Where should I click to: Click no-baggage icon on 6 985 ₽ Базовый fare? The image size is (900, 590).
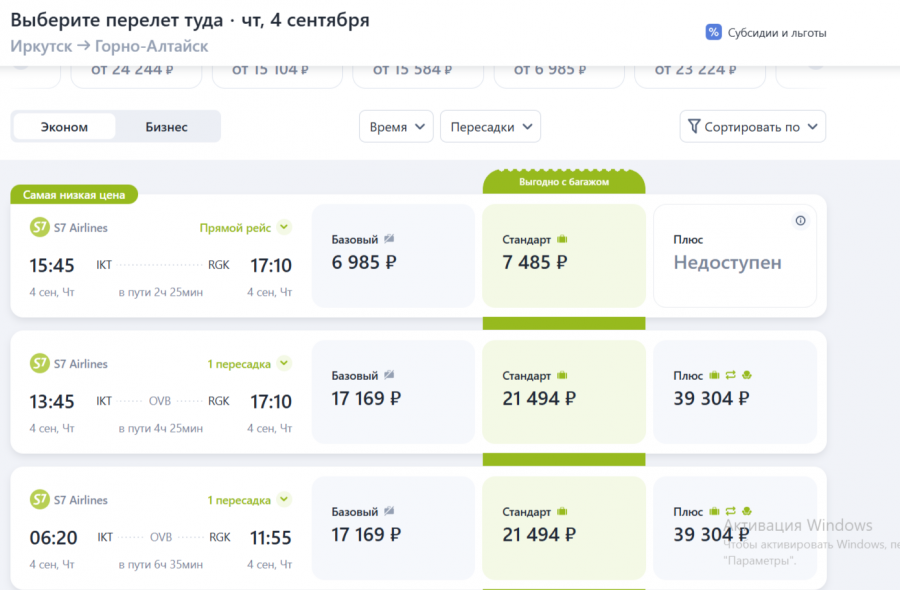(389, 240)
